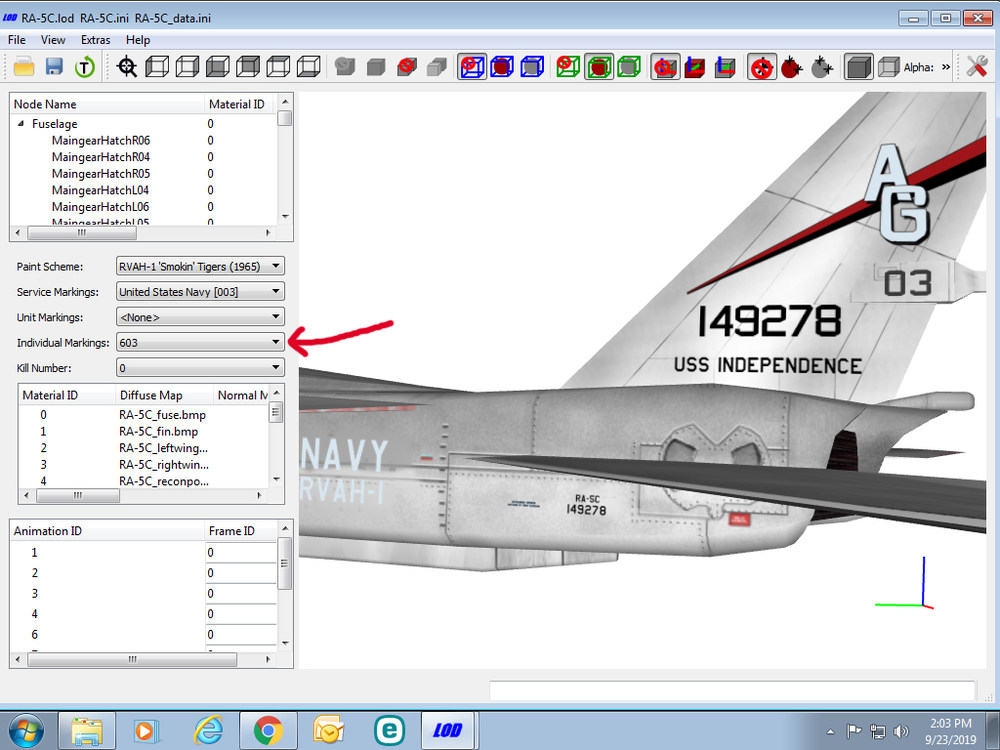Screen dimensions: 1000x750
Task: Click the toolbar overflow chevron after Alpha
Action: (x=946, y=66)
